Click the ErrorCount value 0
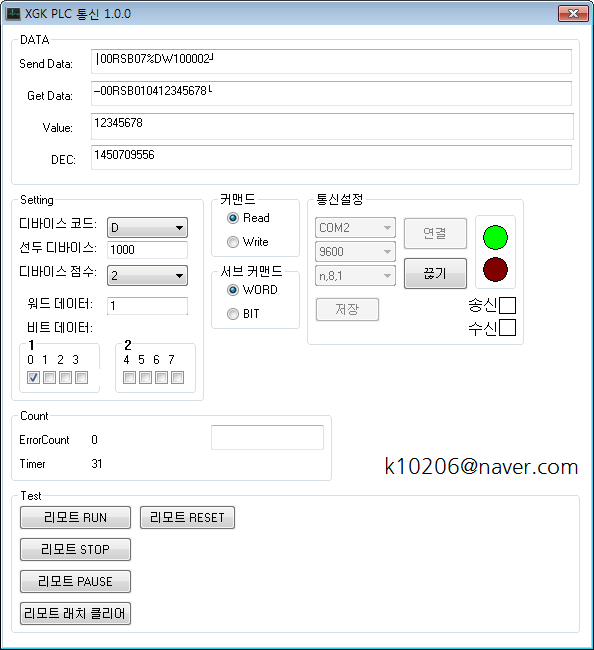The width and height of the screenshot is (594, 650). click(95, 440)
